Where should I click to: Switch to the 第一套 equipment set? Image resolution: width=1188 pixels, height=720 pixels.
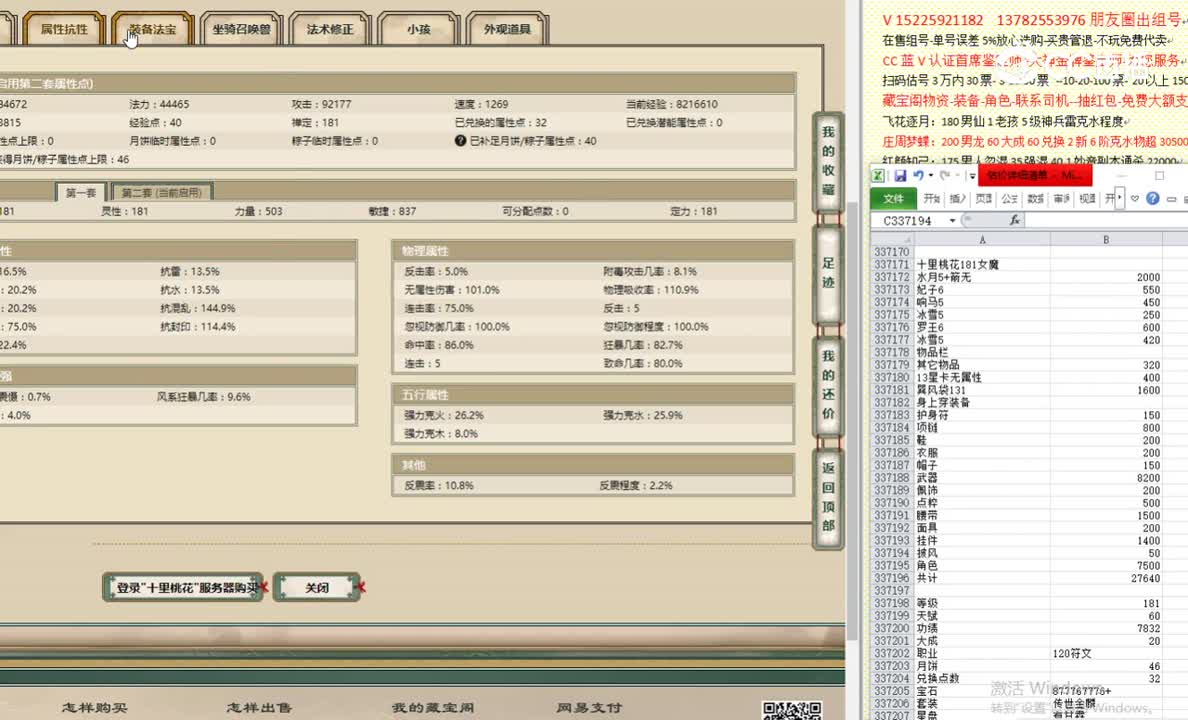[x=80, y=192]
